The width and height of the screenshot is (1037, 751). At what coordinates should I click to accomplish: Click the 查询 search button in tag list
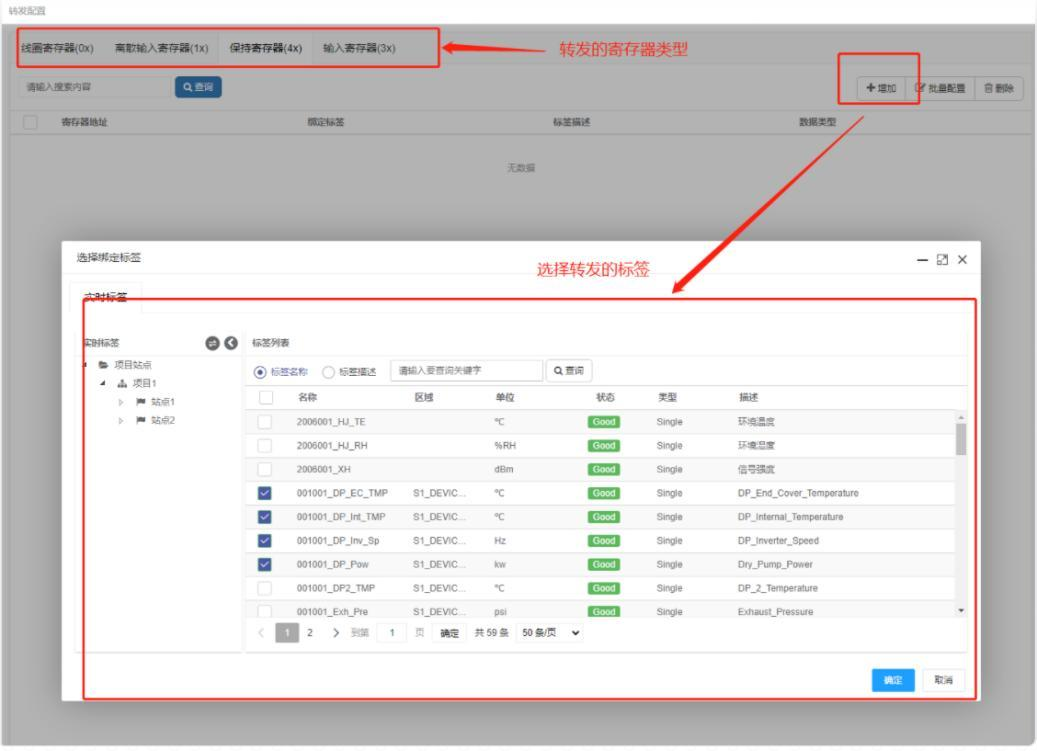point(568,371)
